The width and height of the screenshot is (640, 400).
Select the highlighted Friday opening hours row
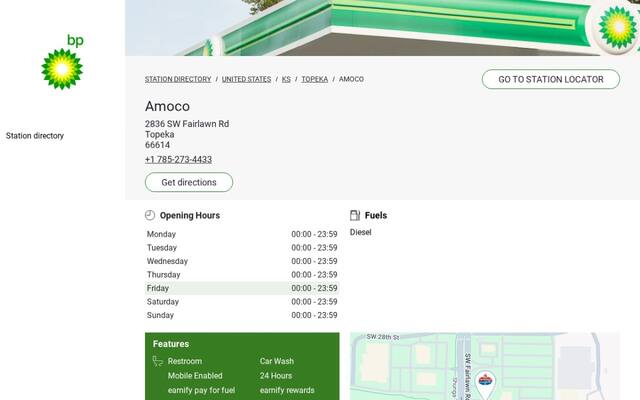click(x=242, y=288)
